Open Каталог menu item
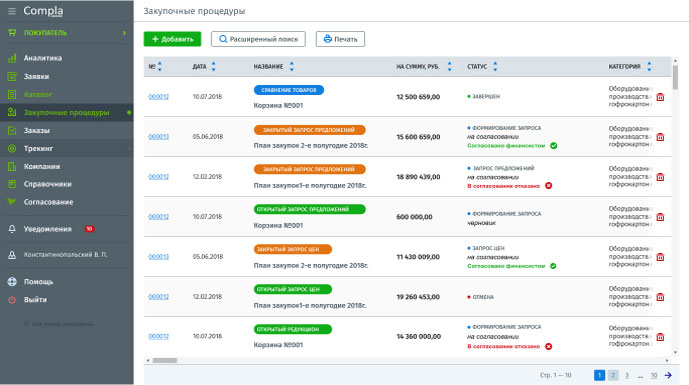 (38, 94)
